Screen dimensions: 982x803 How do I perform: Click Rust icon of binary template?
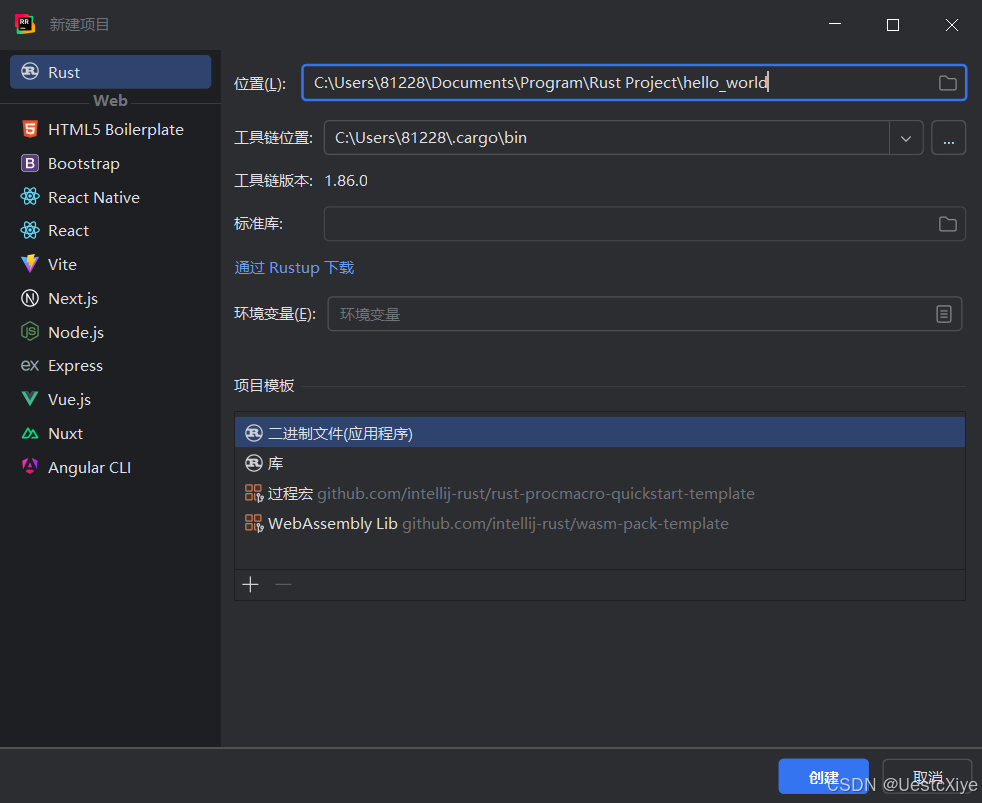point(254,433)
